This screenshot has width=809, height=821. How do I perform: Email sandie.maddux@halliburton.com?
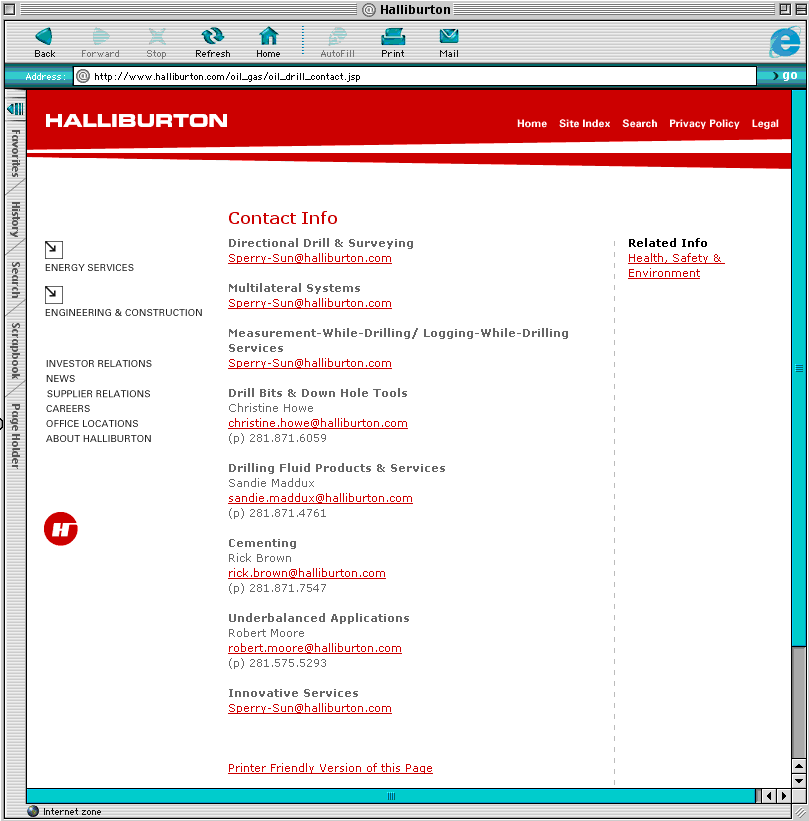(x=320, y=498)
